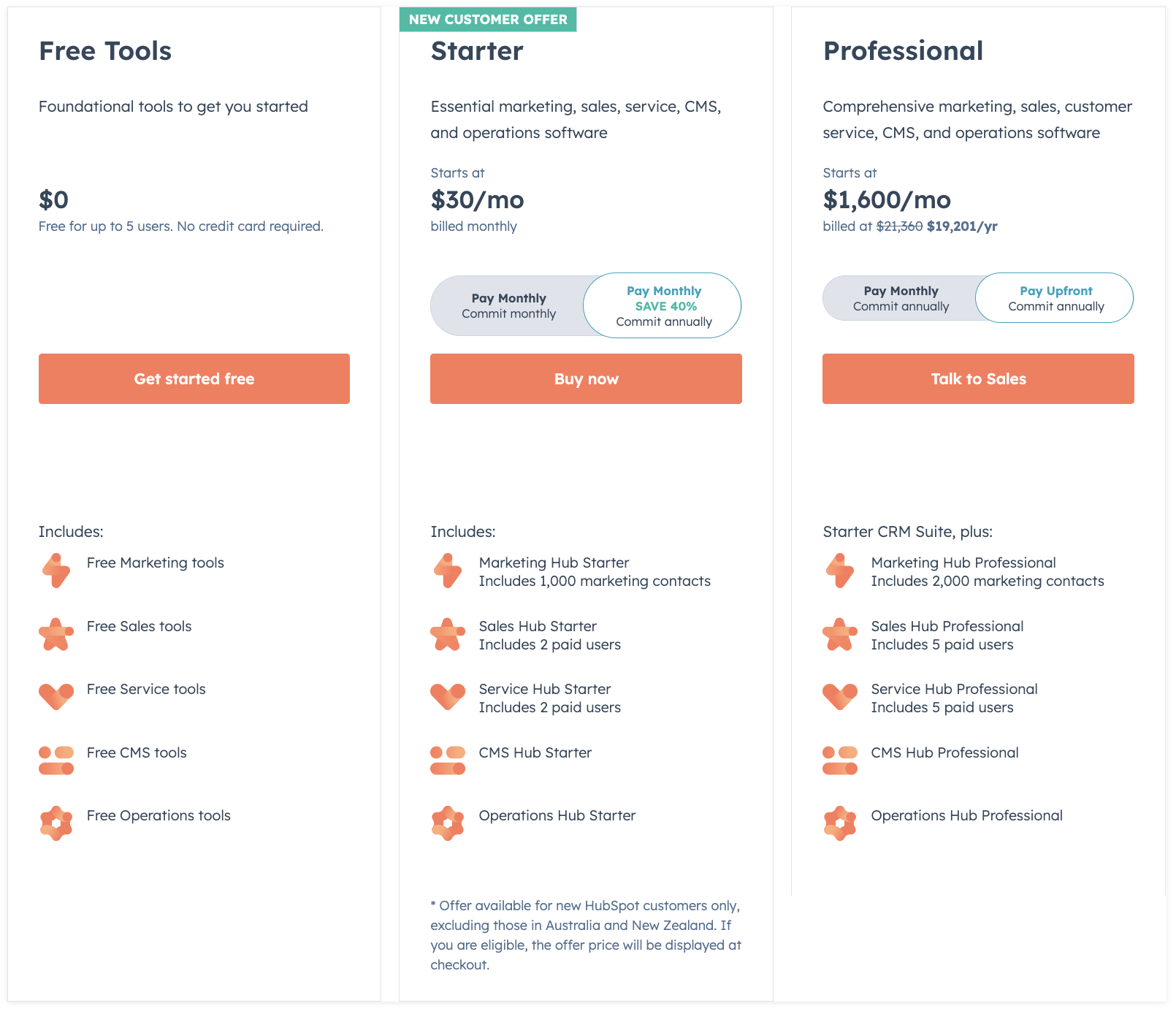Click the Free Sales tools star icon
This screenshot has width=1176, height=1014.
(56, 634)
